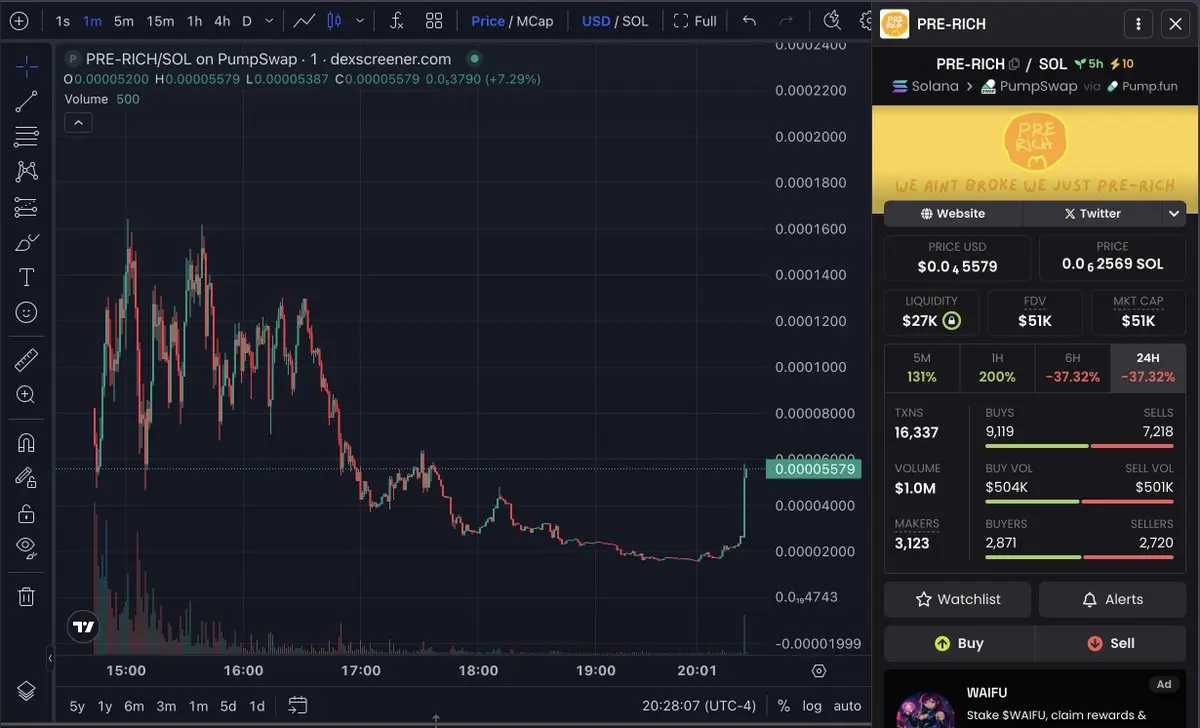
Task: Add PRE-RICH to Watchlist
Action: coord(958,599)
